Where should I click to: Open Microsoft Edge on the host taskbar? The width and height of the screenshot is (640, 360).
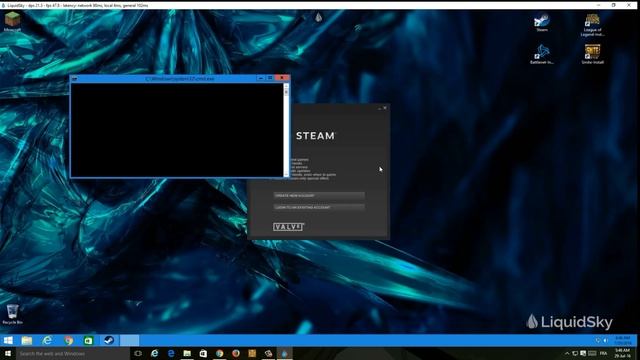[x=171, y=353]
